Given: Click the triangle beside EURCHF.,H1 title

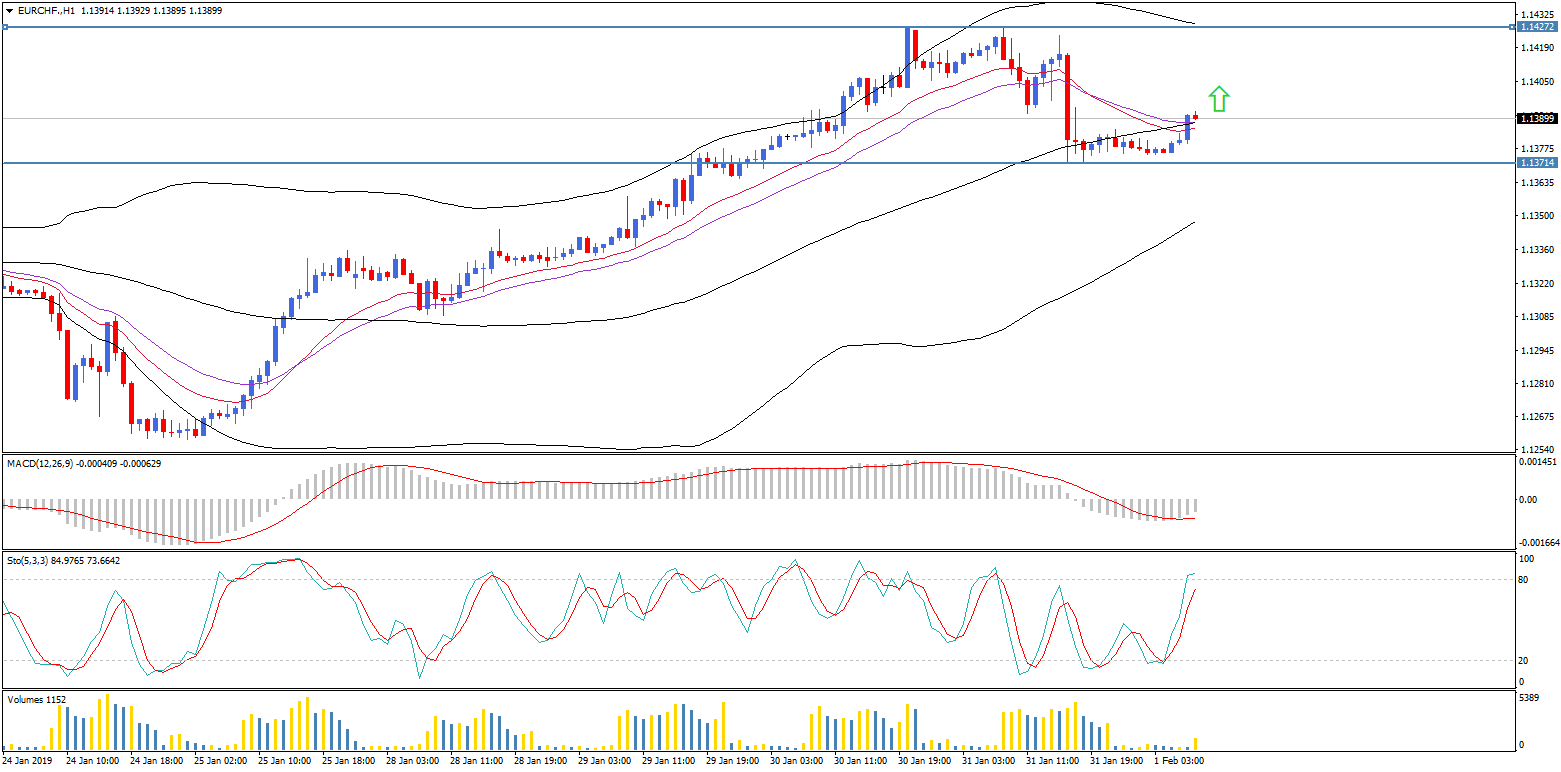Looking at the screenshot, I should point(9,9).
